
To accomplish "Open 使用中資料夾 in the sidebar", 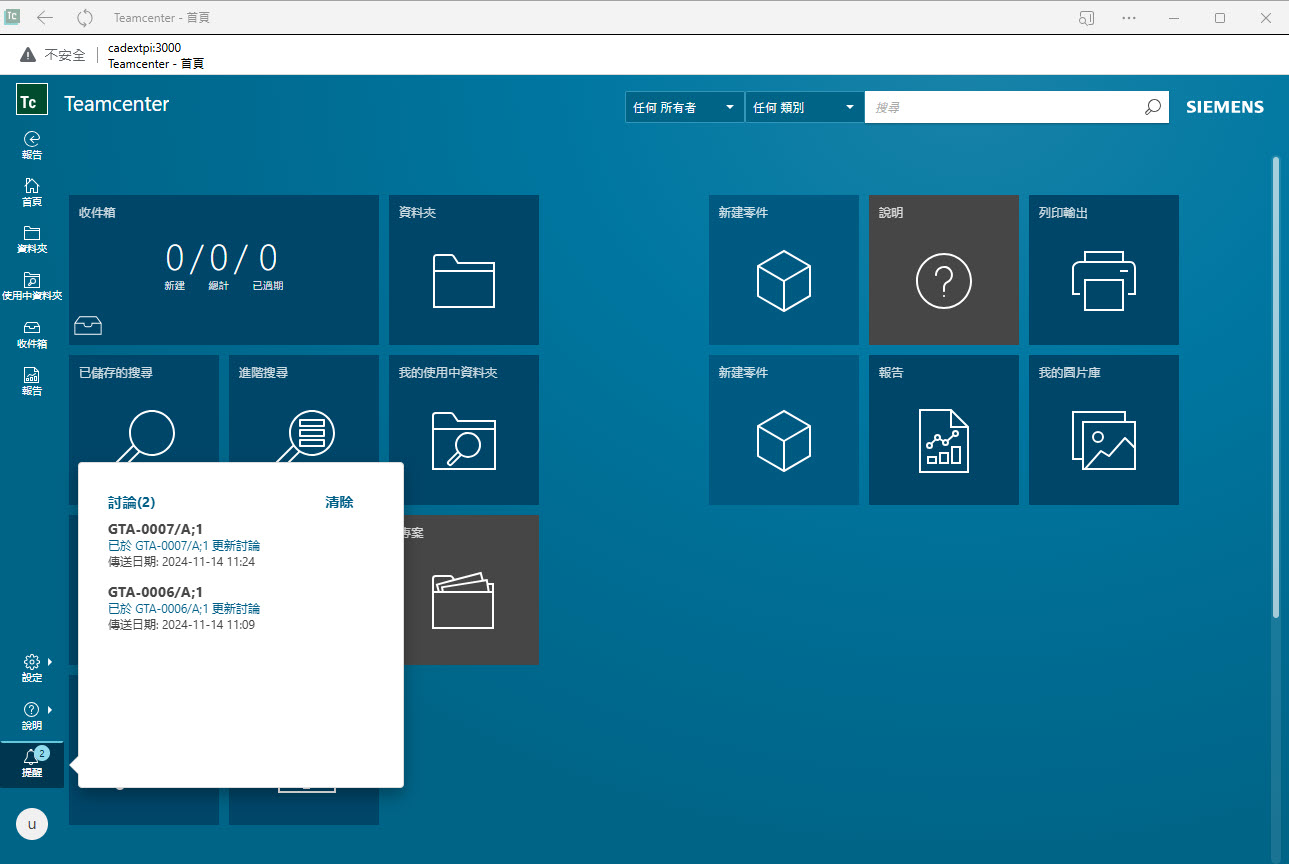I will 32,286.
